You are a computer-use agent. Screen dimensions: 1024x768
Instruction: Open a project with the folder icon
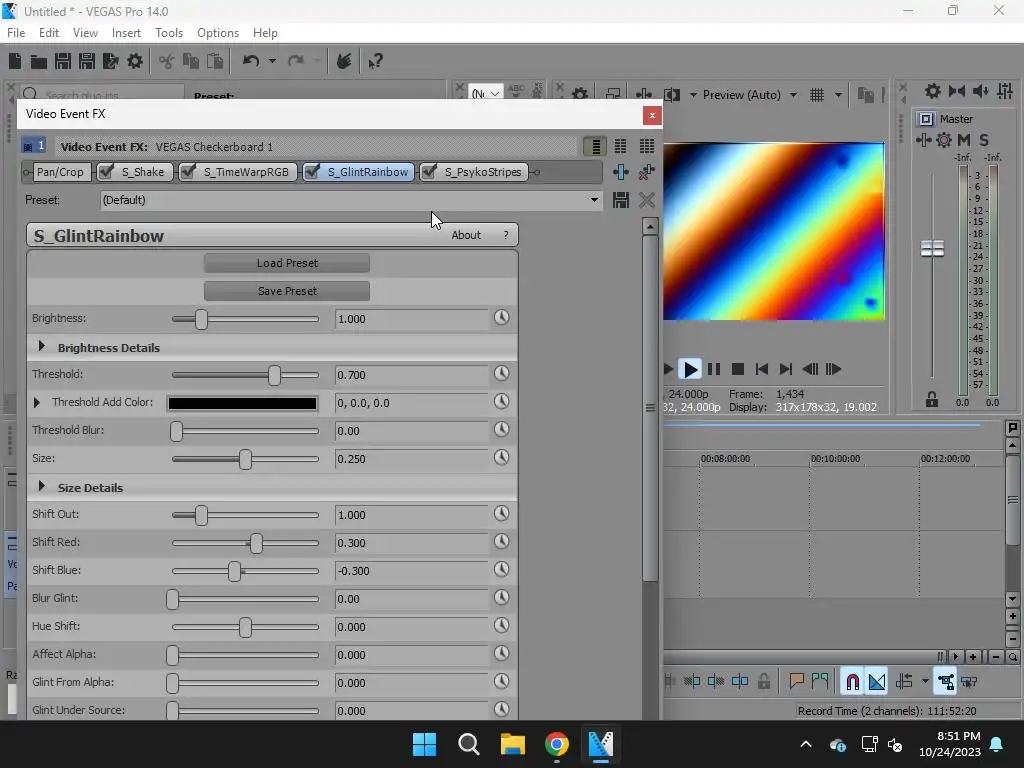(39, 62)
